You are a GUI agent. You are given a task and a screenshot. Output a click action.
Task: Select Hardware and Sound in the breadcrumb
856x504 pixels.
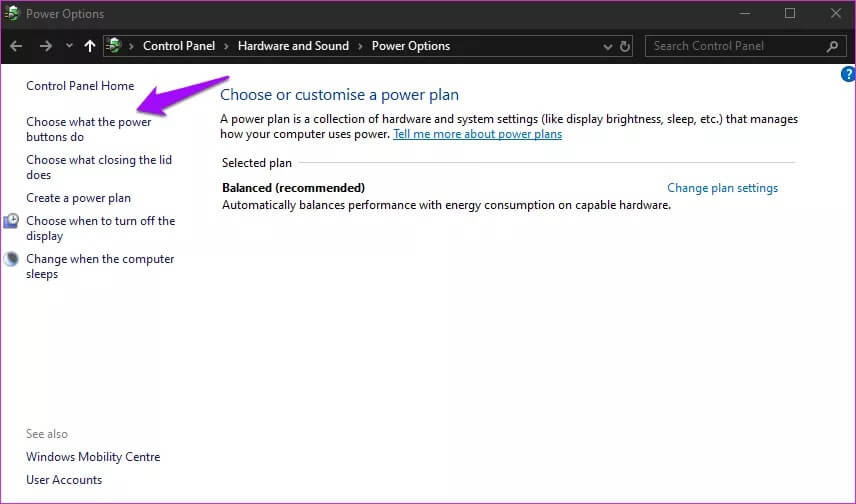pos(293,46)
